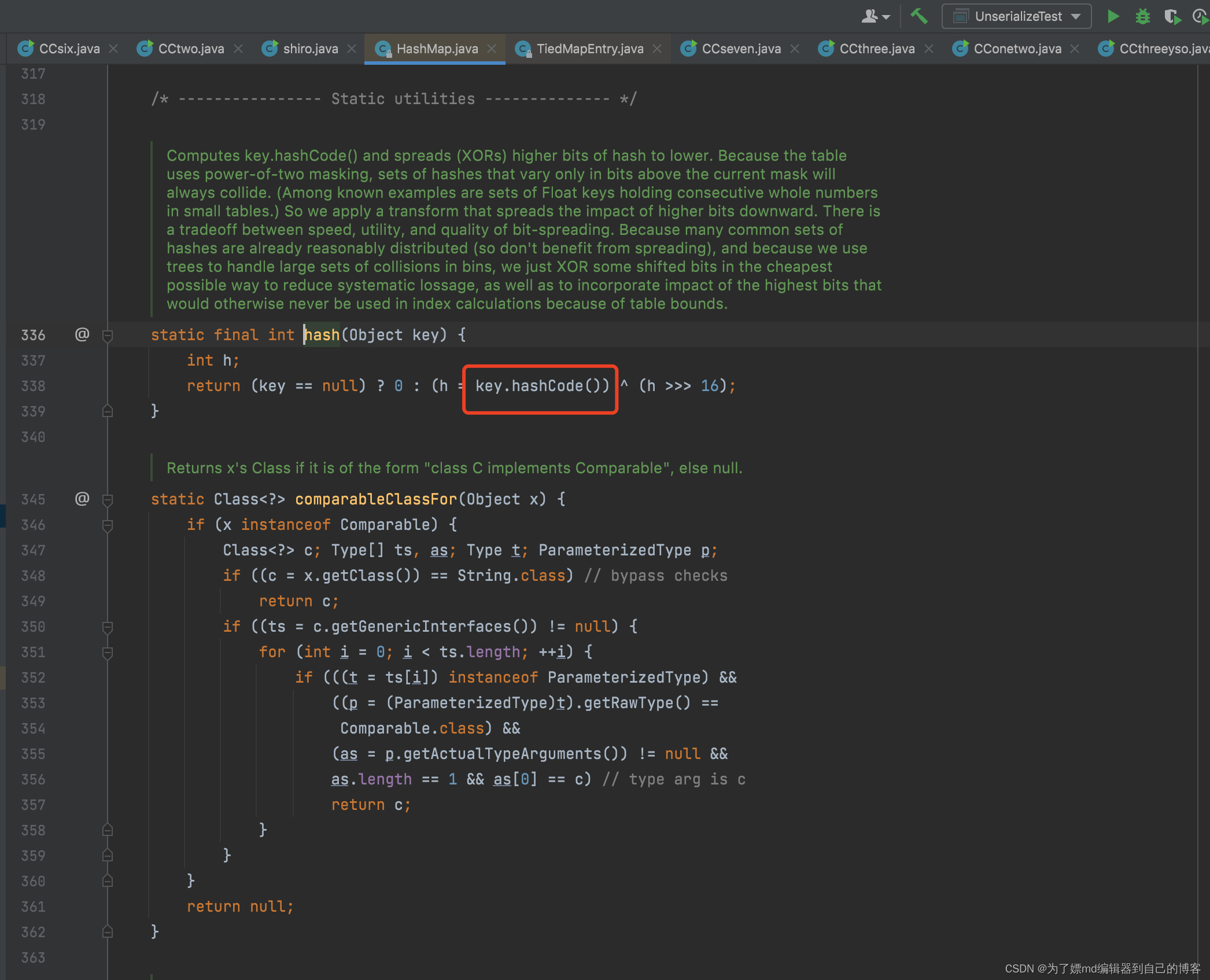The width and height of the screenshot is (1210, 980).
Task: Switch to the shiro.java tab
Action: click(x=311, y=49)
